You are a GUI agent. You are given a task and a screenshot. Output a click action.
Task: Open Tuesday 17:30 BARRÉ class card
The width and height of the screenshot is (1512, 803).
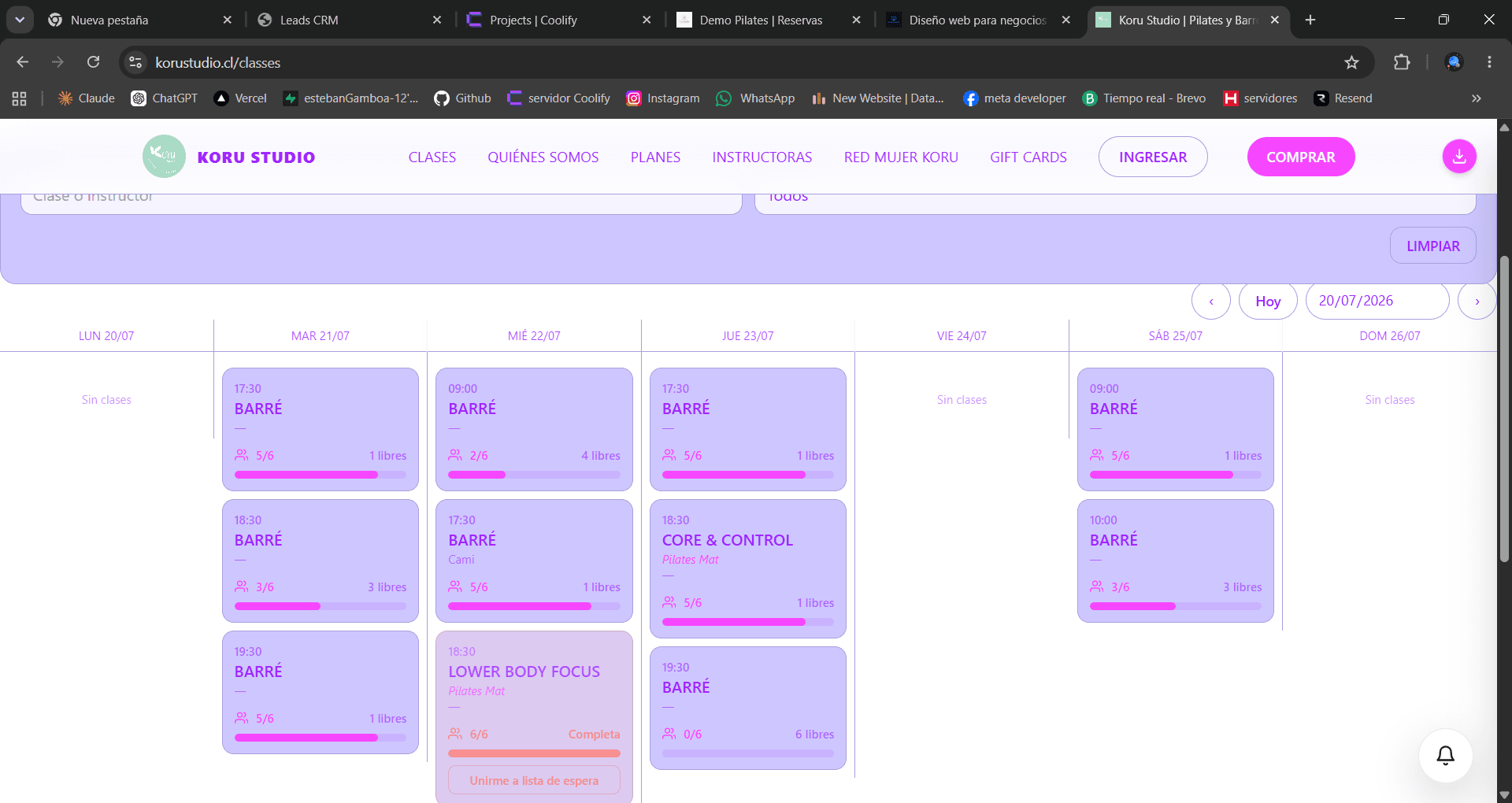[321, 429]
